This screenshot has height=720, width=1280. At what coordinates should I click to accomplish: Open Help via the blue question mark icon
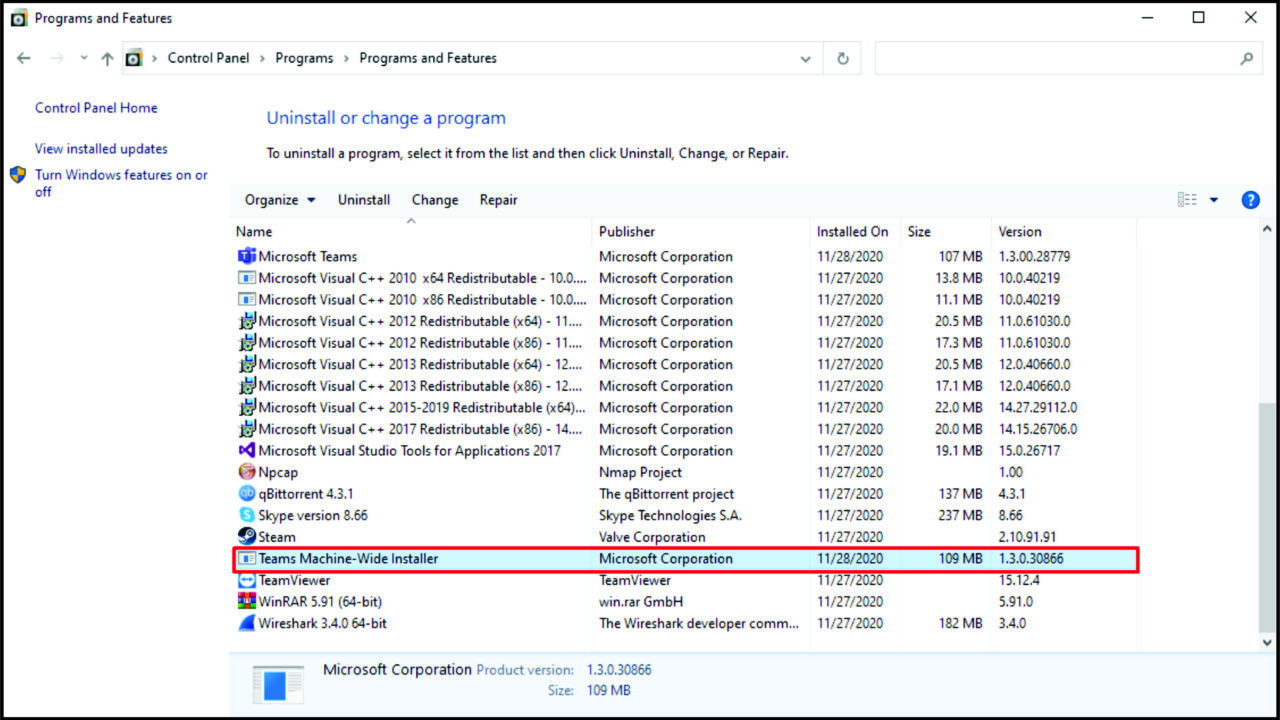click(x=1250, y=200)
